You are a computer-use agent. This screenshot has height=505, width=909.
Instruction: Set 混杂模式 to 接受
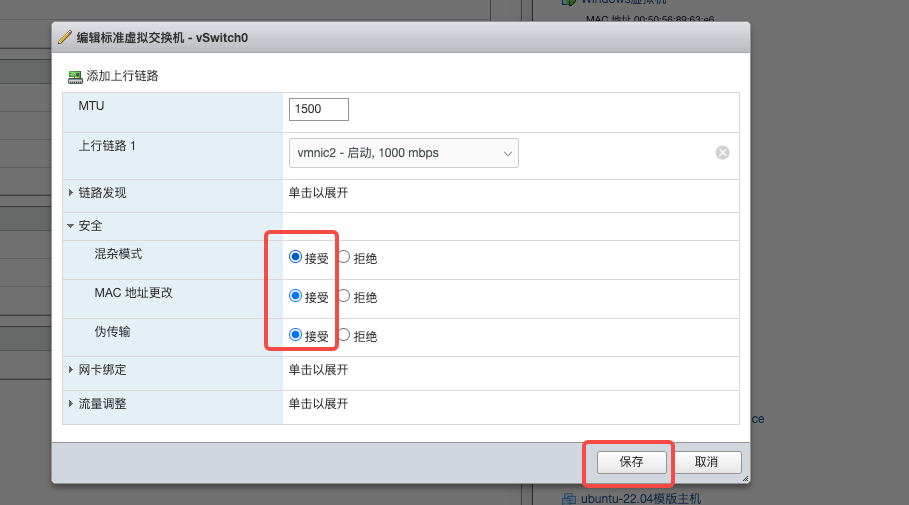tap(295, 257)
